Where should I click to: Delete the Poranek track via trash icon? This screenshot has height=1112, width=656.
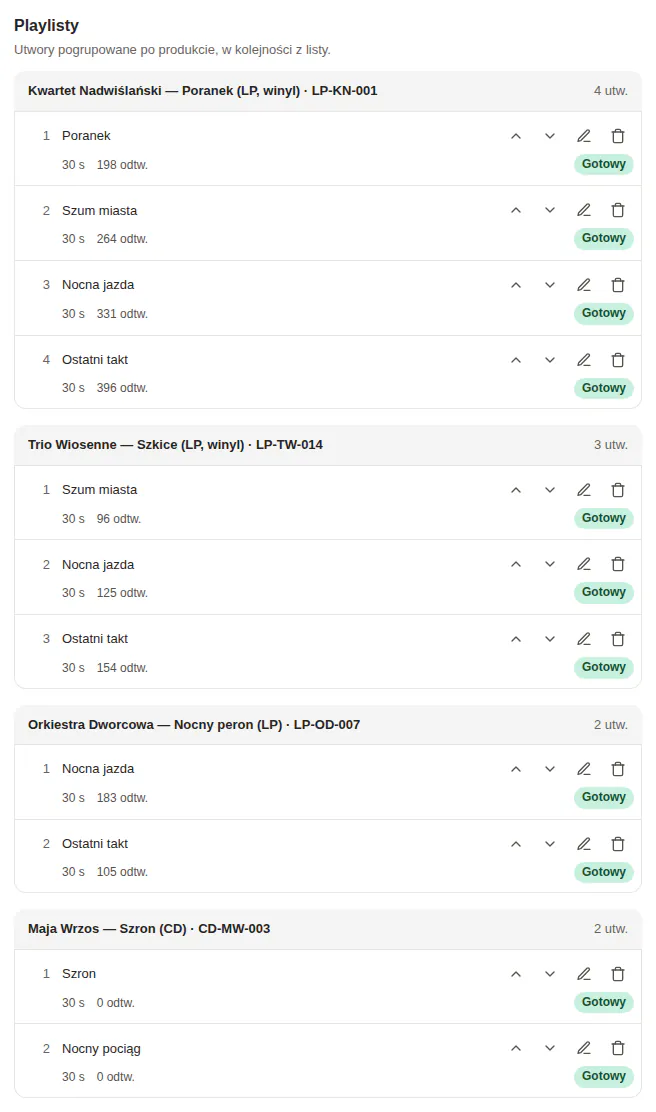click(618, 136)
